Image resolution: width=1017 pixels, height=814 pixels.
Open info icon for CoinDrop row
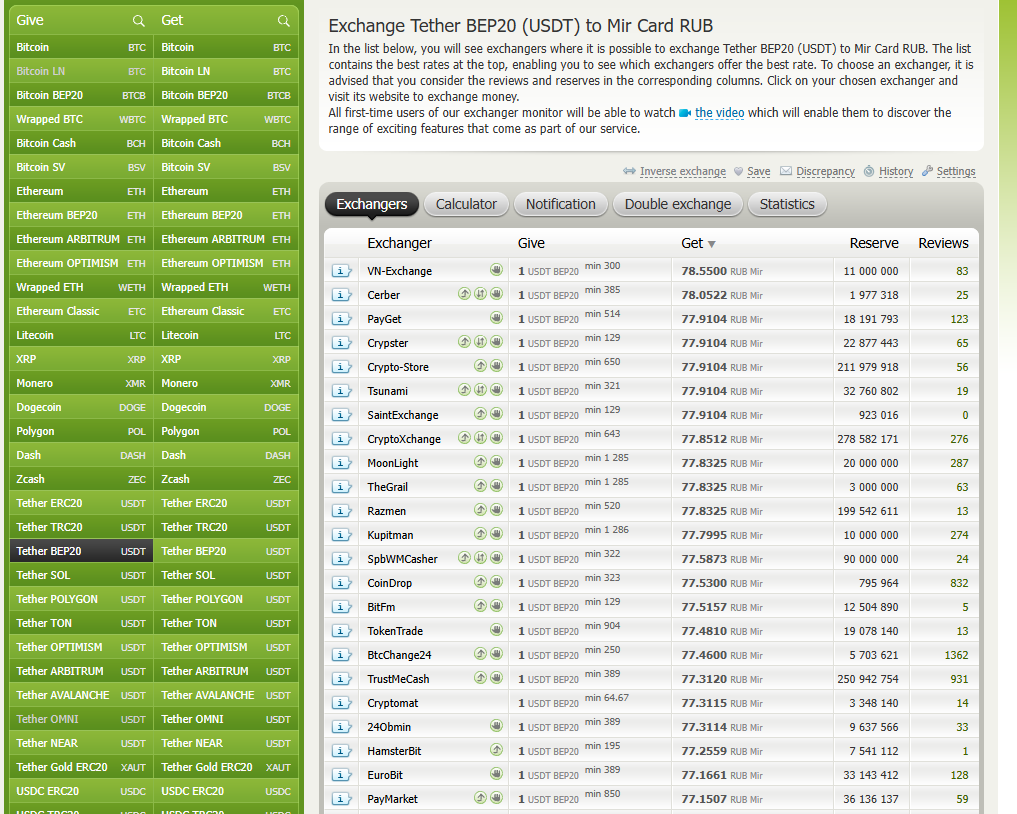click(341, 583)
